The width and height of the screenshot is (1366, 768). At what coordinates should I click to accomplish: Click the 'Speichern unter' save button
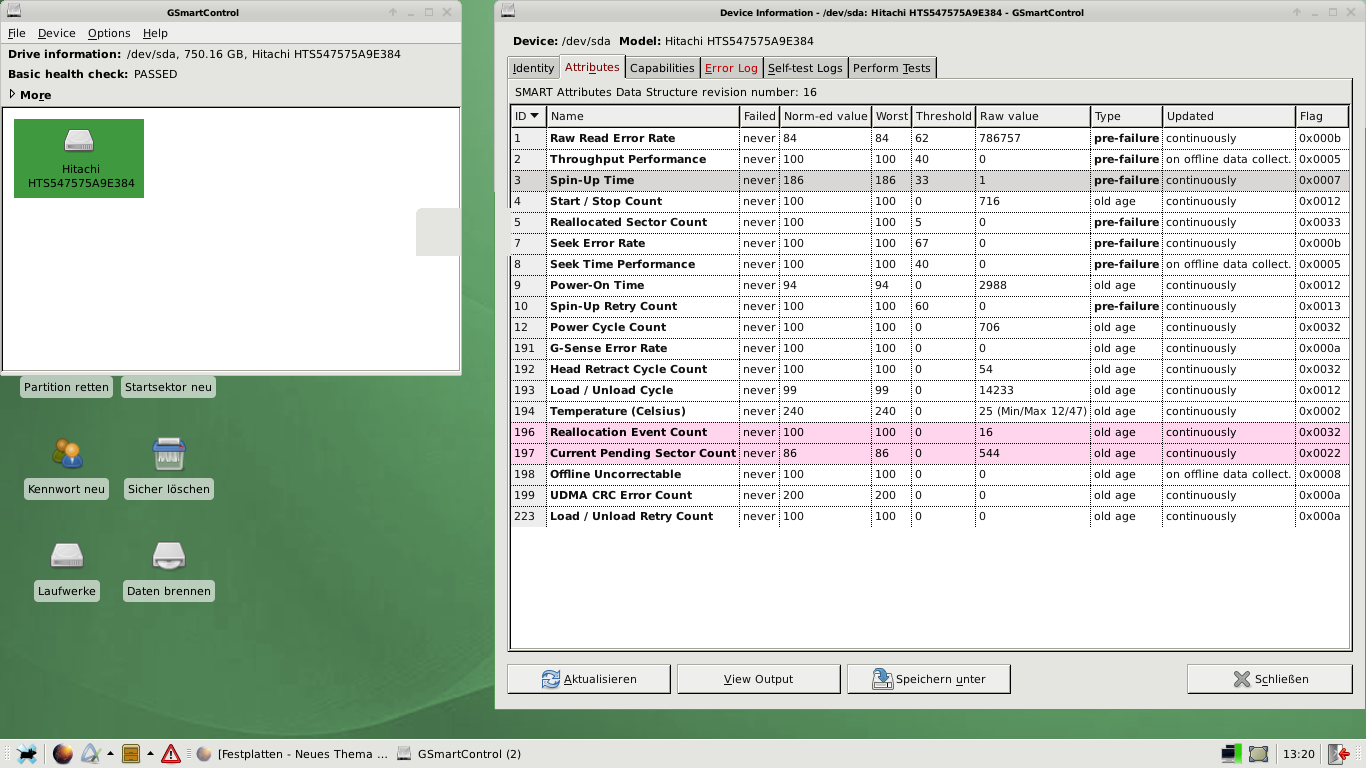(928, 679)
